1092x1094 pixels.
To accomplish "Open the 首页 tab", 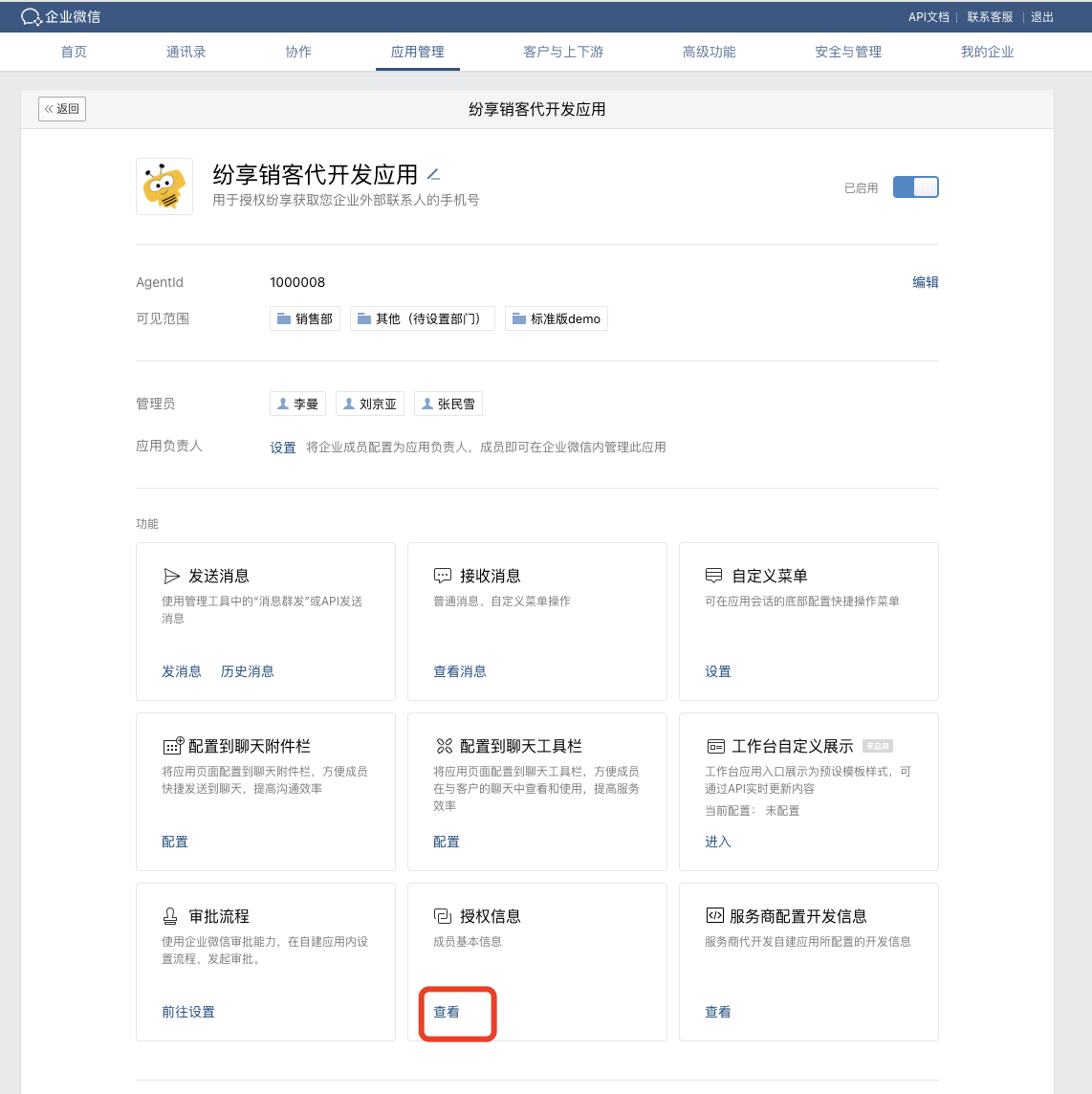I will point(74,52).
